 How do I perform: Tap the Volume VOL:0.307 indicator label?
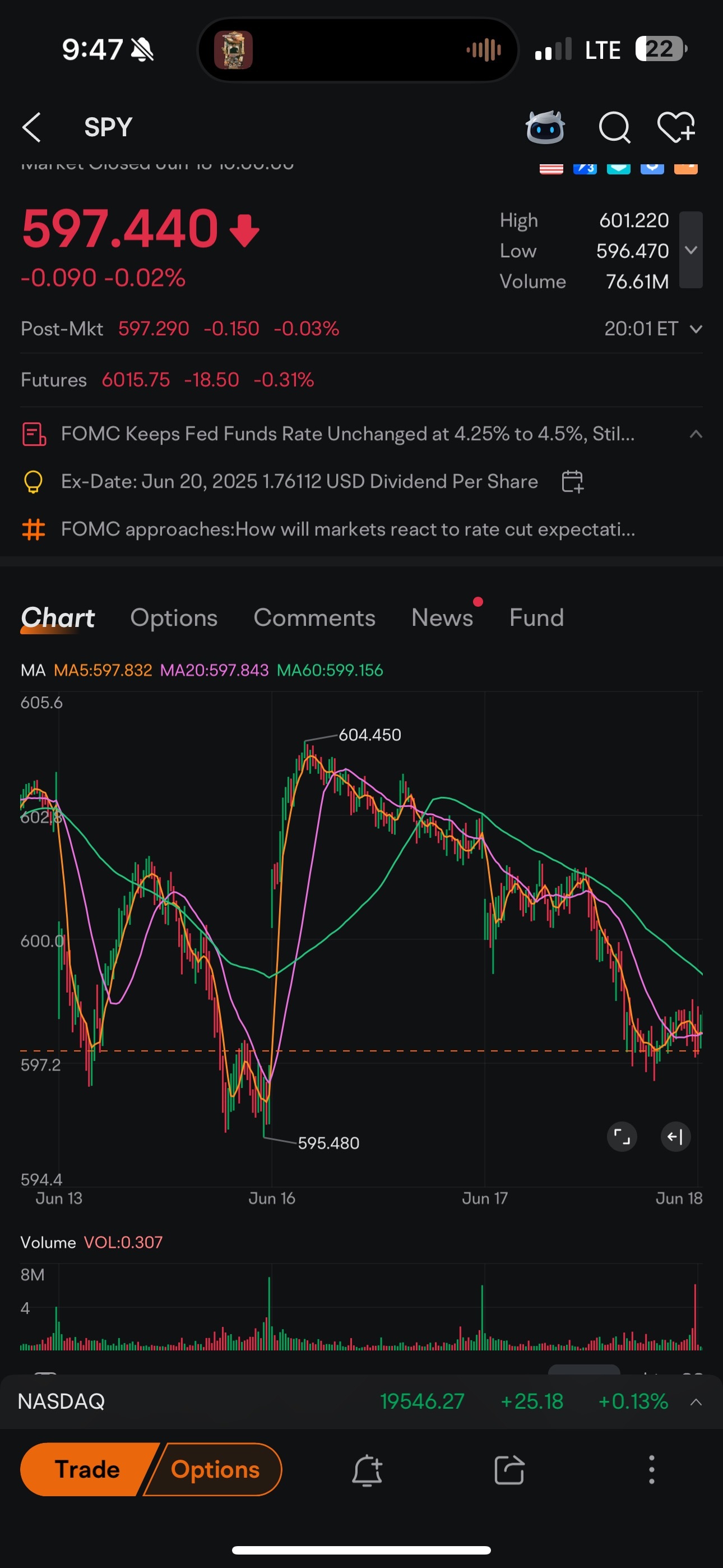tap(91, 1242)
